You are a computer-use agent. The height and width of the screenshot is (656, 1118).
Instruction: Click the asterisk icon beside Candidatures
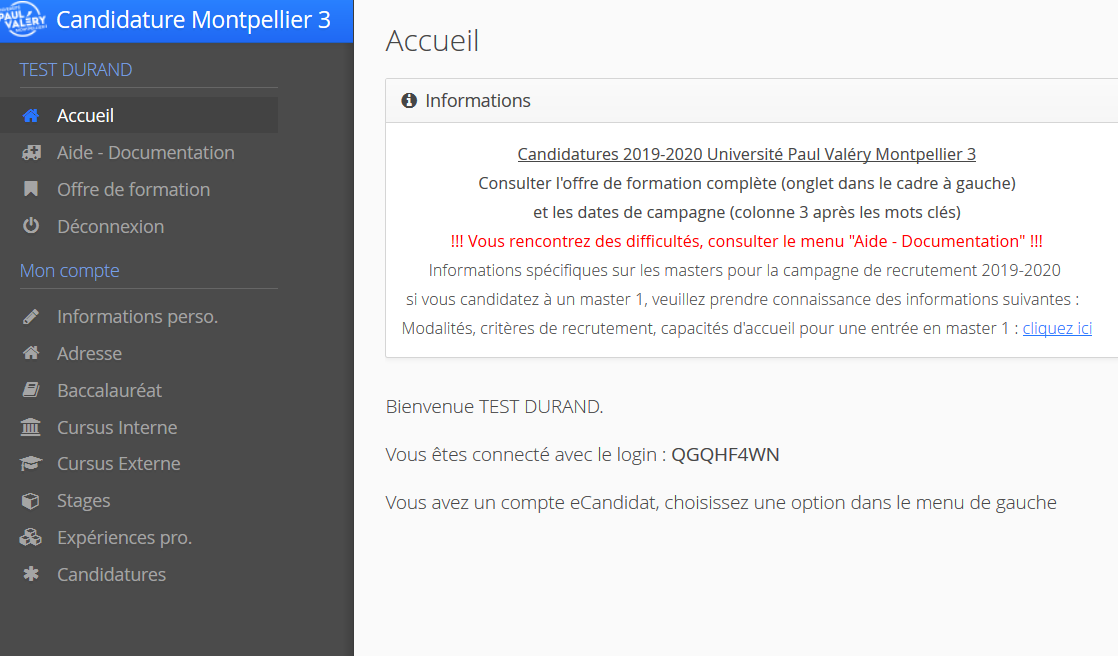pos(31,575)
